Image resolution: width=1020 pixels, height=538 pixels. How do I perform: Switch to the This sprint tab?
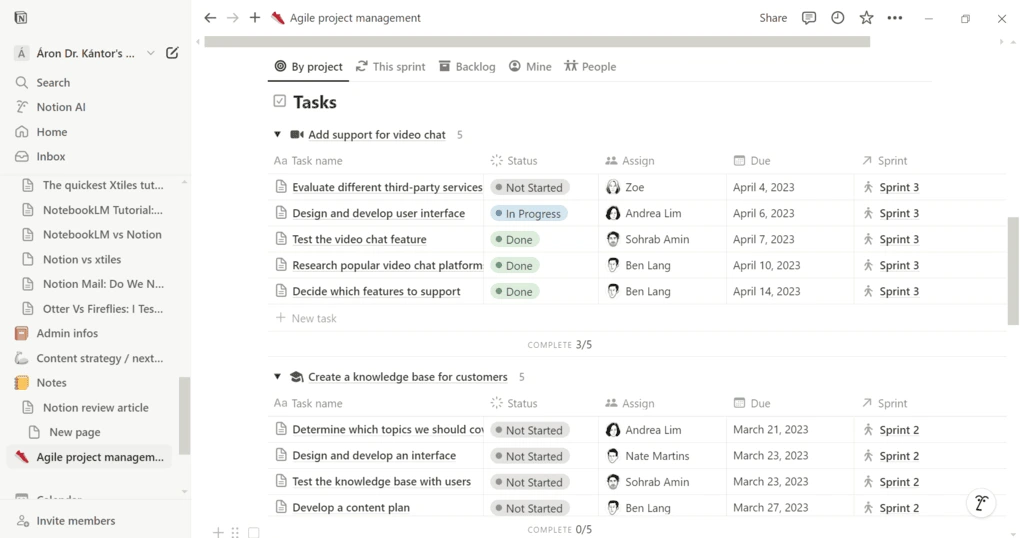390,66
